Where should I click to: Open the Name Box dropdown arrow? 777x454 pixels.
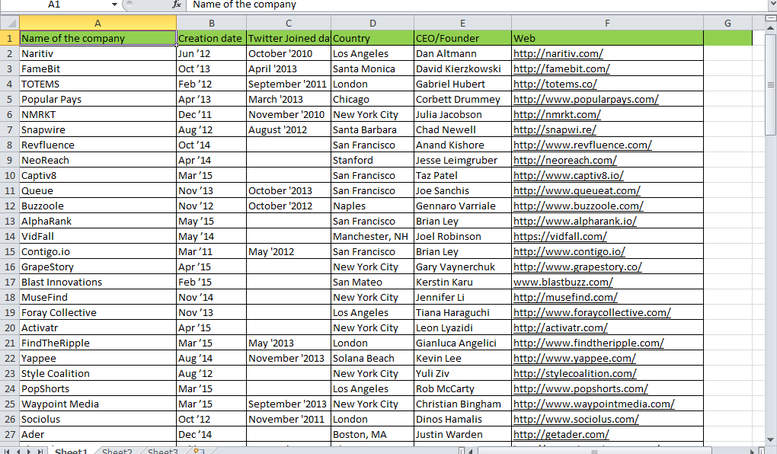coord(114,4)
